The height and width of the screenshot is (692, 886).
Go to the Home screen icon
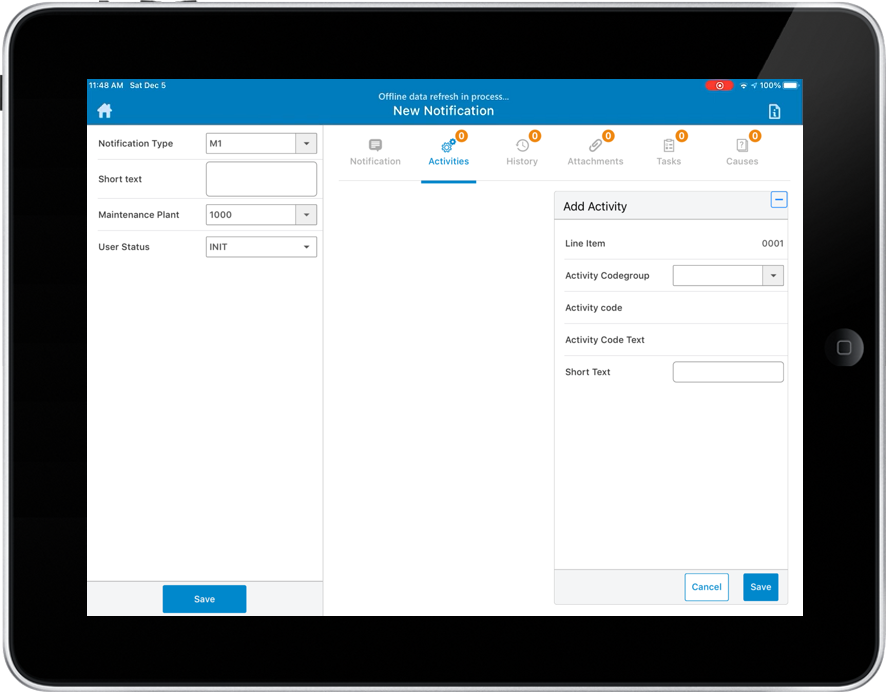(104, 111)
